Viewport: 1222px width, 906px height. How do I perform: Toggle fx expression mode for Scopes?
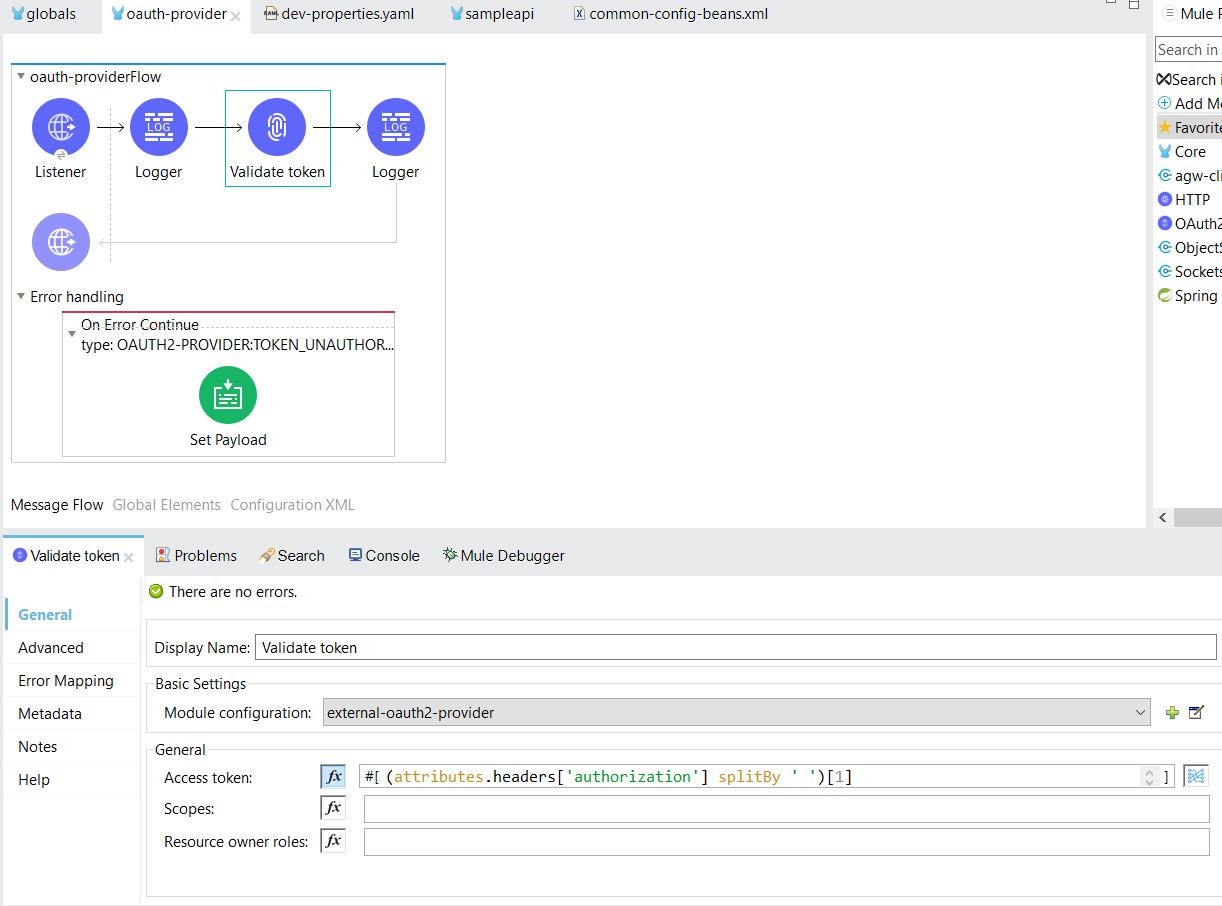coord(333,808)
